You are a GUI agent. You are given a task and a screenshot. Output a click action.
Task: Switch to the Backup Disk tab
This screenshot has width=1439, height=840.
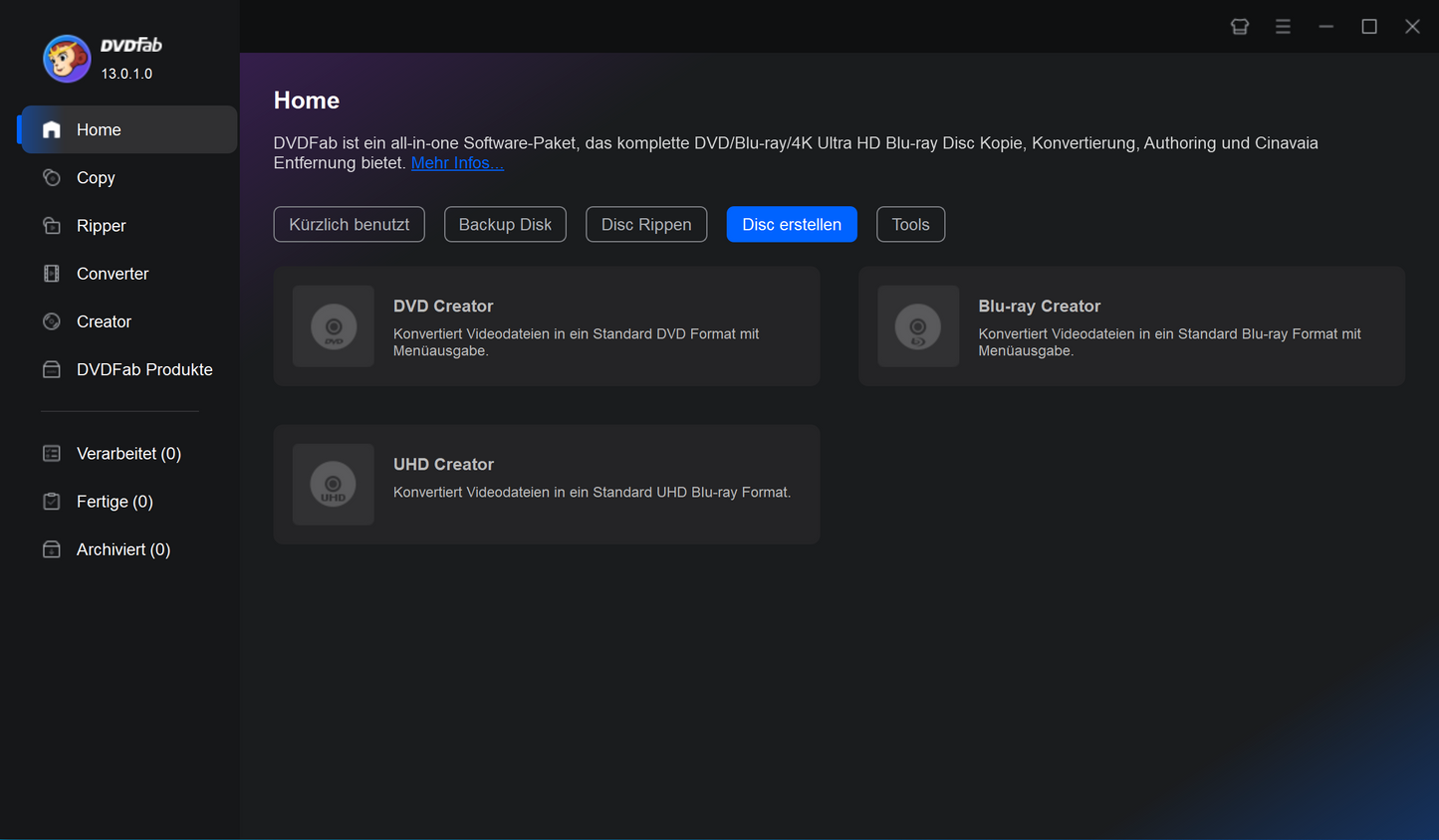pyautogui.click(x=505, y=225)
